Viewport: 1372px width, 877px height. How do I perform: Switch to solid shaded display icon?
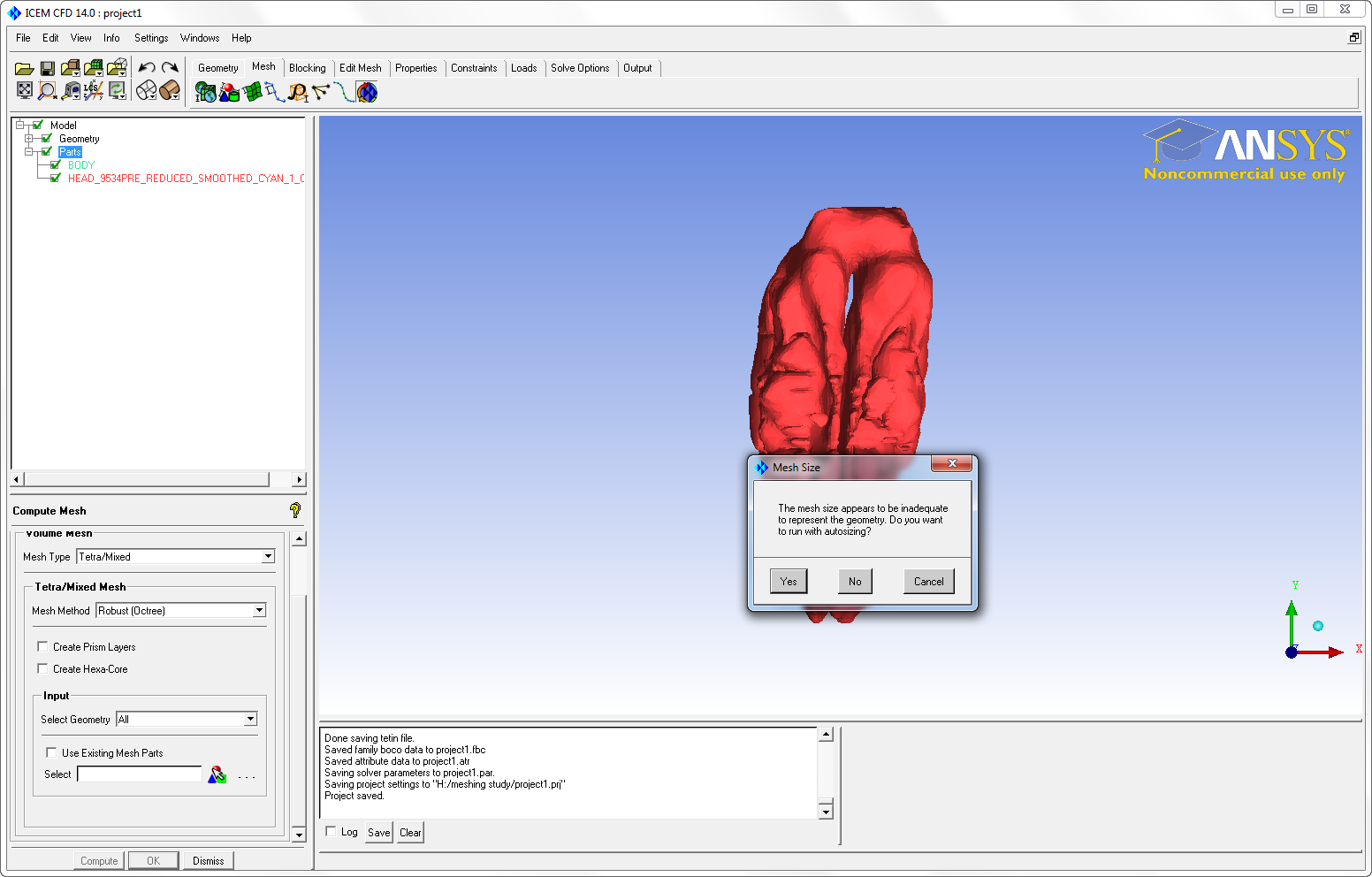pyautogui.click(x=170, y=90)
